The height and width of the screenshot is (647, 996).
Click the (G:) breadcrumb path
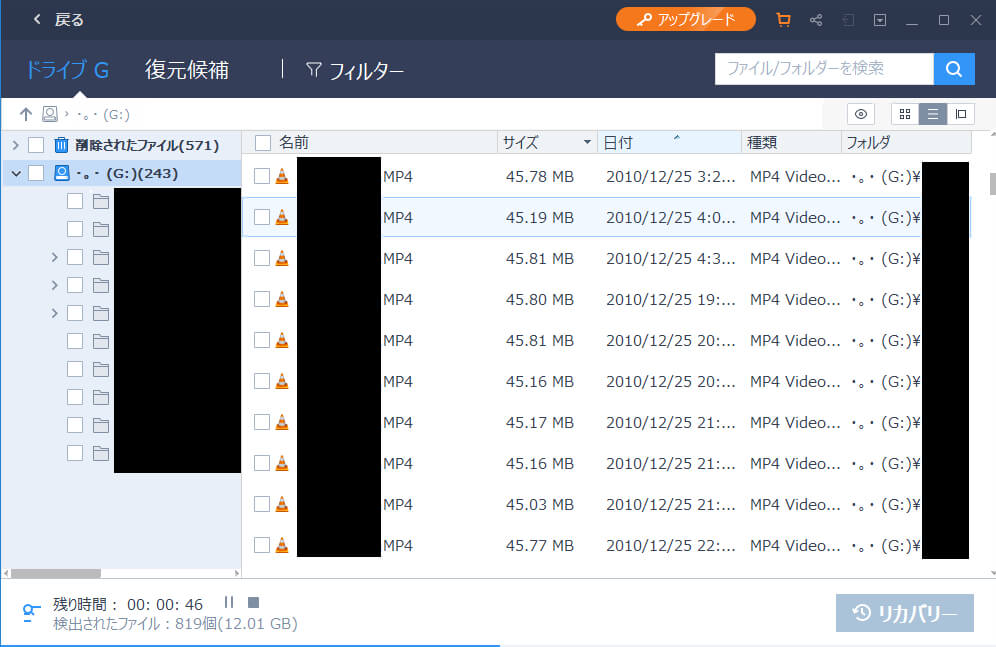(x=104, y=115)
